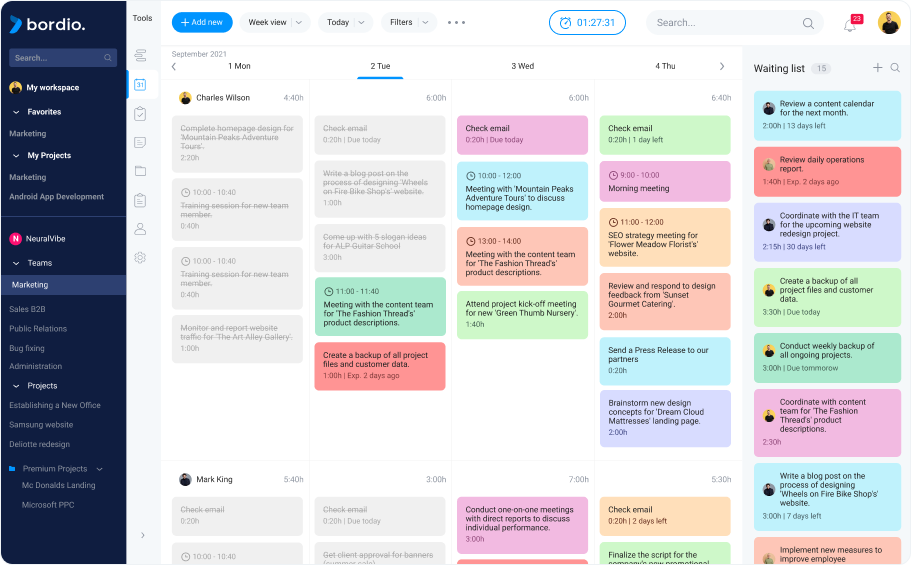Open the Public Relations team
Image resolution: width=911 pixels, height=565 pixels.
[38, 329]
